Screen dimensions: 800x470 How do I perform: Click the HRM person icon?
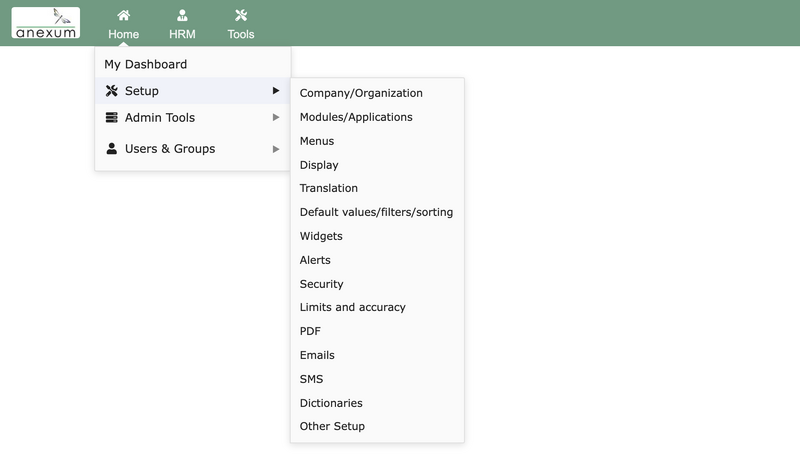182,16
